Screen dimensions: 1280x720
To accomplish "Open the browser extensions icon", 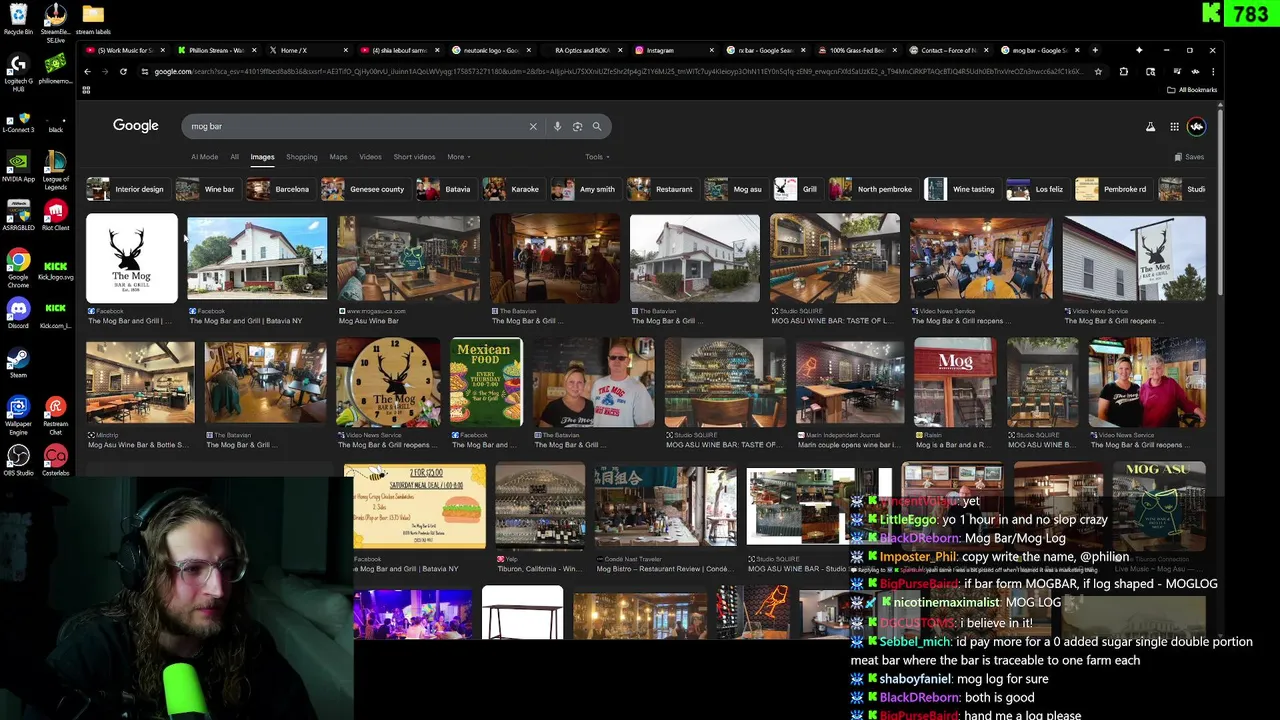I will point(1123,72).
